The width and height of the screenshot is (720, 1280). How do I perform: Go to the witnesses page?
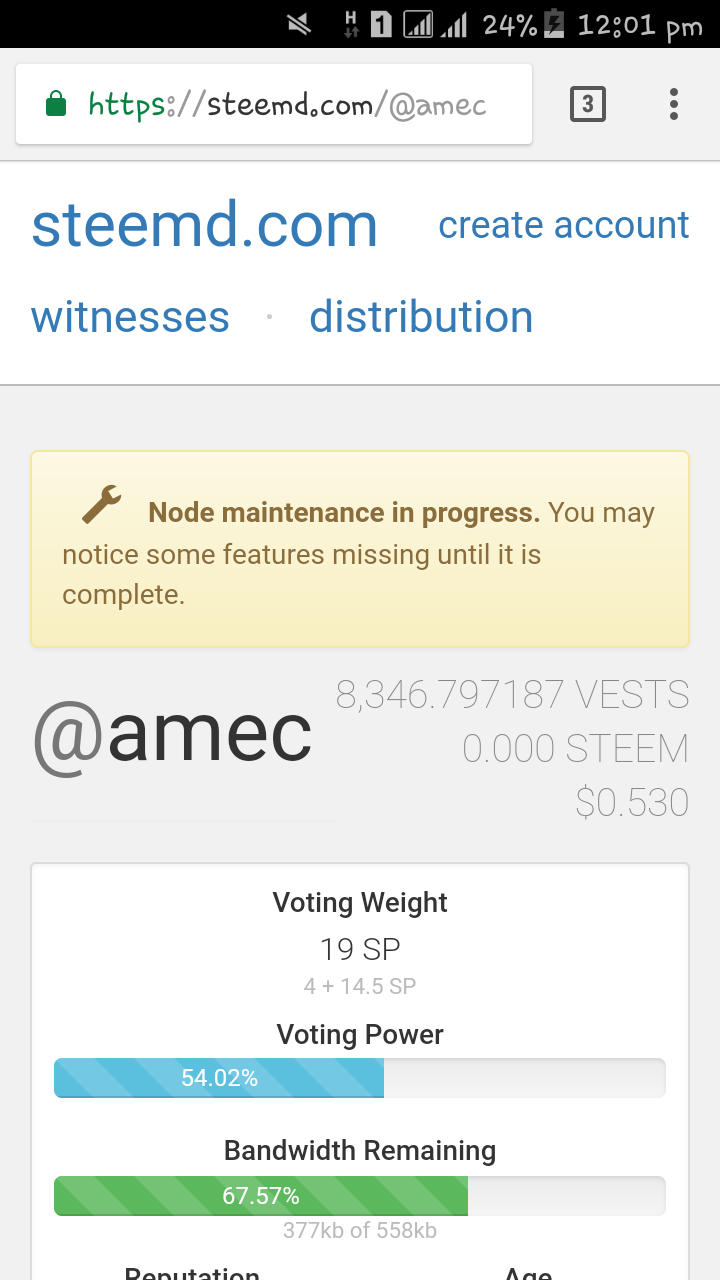pos(131,317)
